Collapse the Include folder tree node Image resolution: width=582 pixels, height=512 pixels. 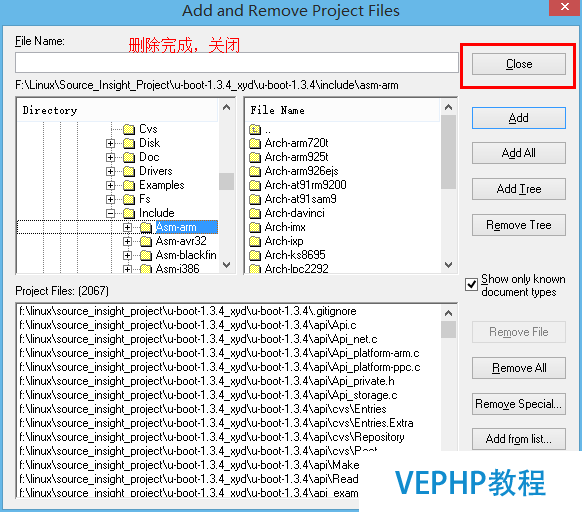tap(110, 213)
